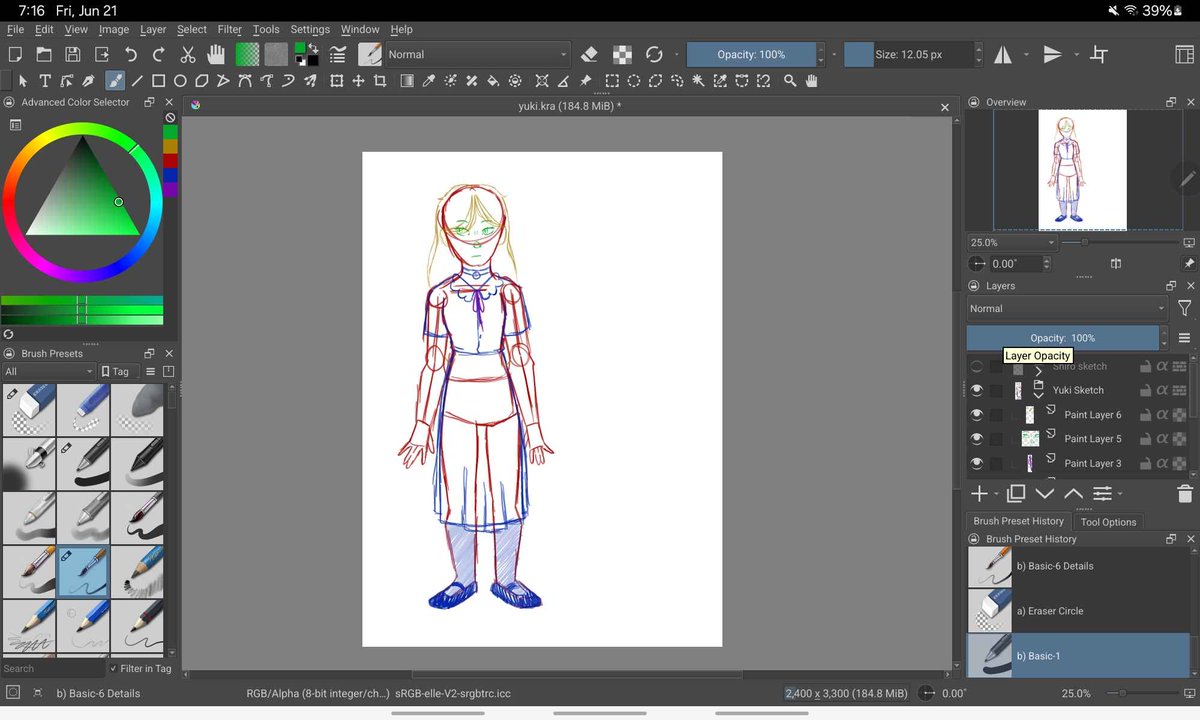Open the brush blending mode Normal dropdown

[x=477, y=55]
